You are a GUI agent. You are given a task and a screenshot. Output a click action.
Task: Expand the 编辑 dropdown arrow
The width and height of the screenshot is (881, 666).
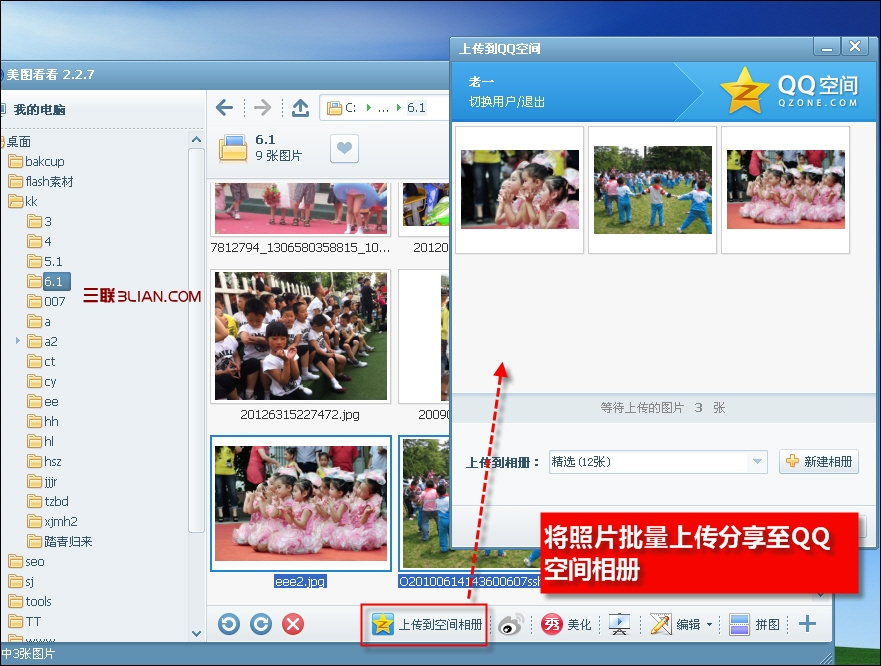point(709,624)
